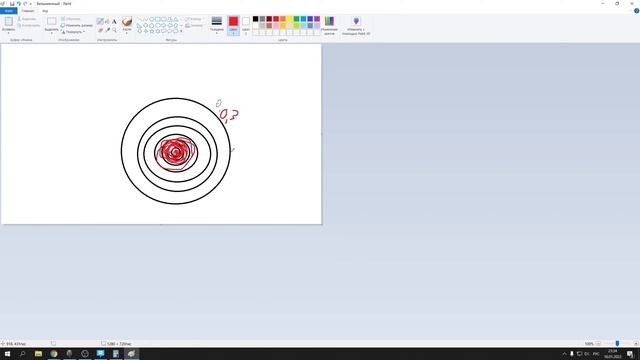The image size is (640, 360).
Task: Click the Select rectangle tool
Action: tap(51, 21)
